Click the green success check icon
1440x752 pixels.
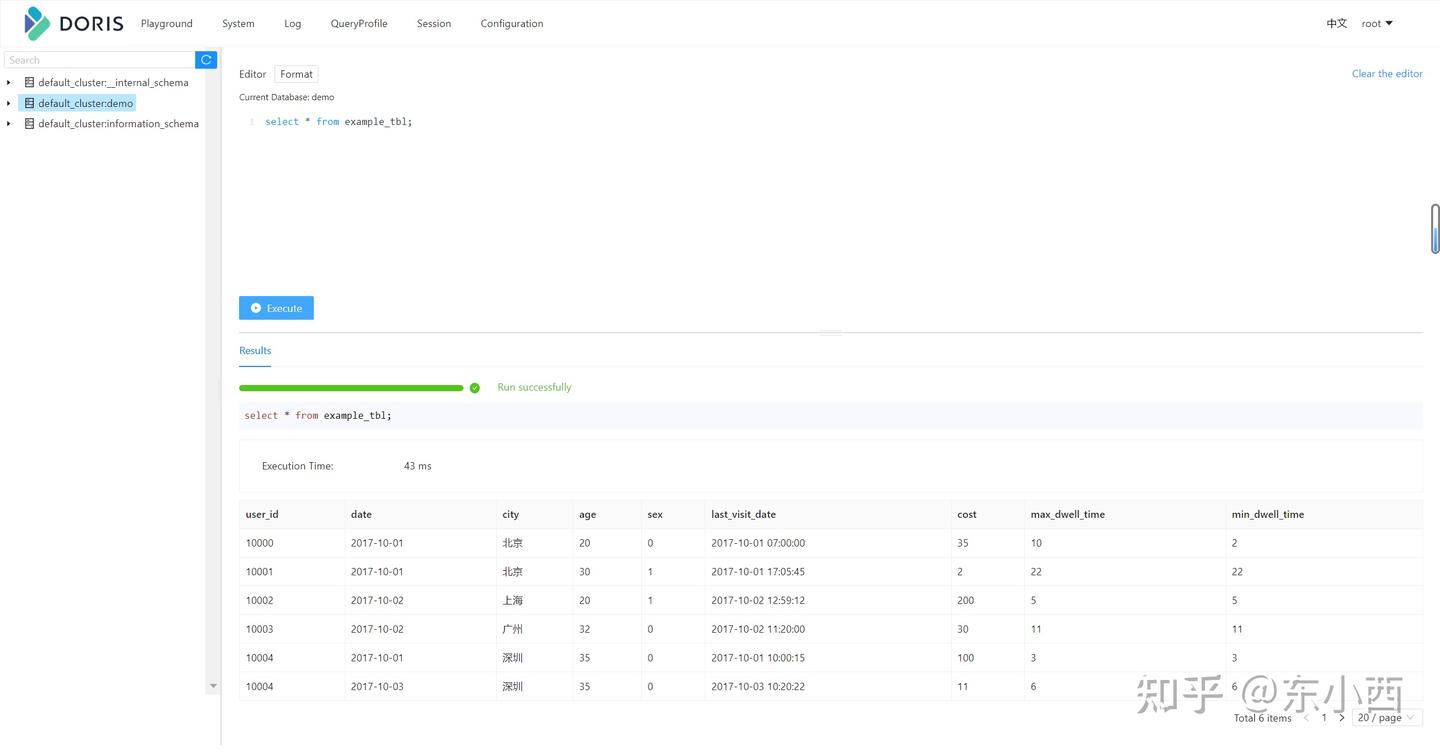click(475, 388)
